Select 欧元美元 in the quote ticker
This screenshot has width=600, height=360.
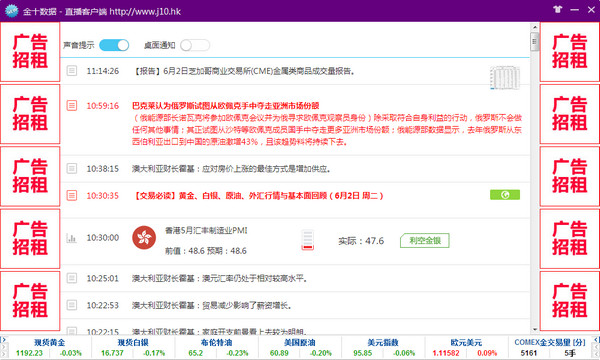(466, 342)
